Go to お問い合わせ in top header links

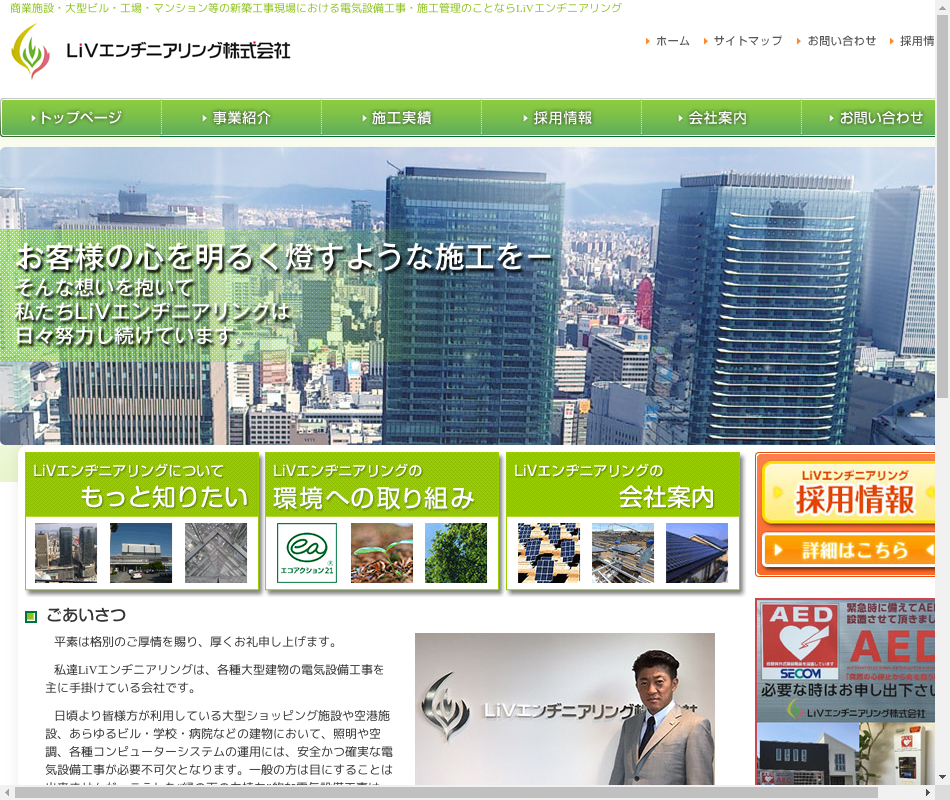842,41
